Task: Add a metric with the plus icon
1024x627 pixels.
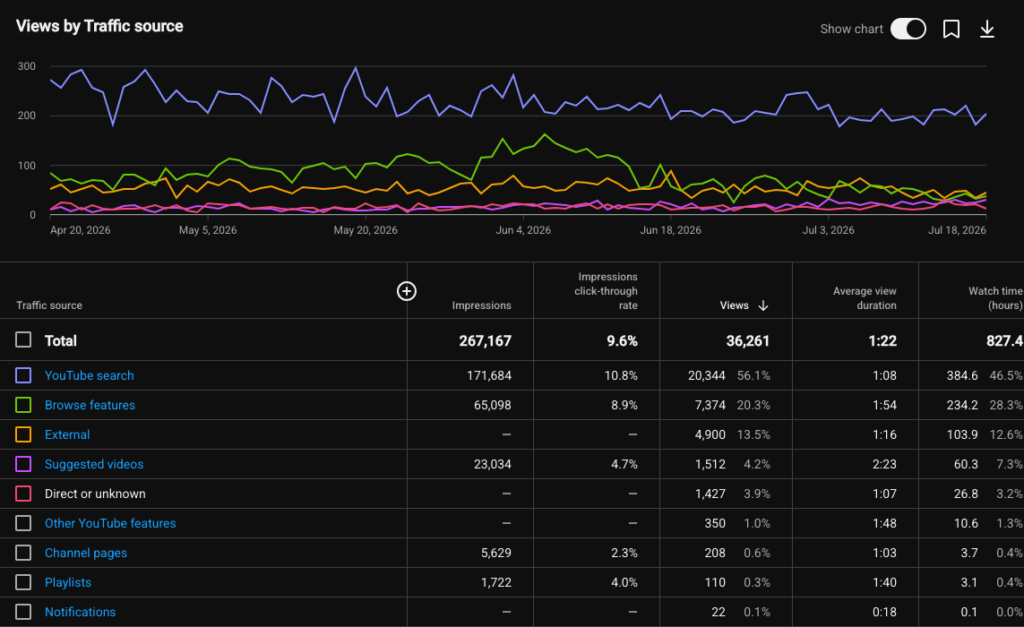Action: pyautogui.click(x=406, y=291)
